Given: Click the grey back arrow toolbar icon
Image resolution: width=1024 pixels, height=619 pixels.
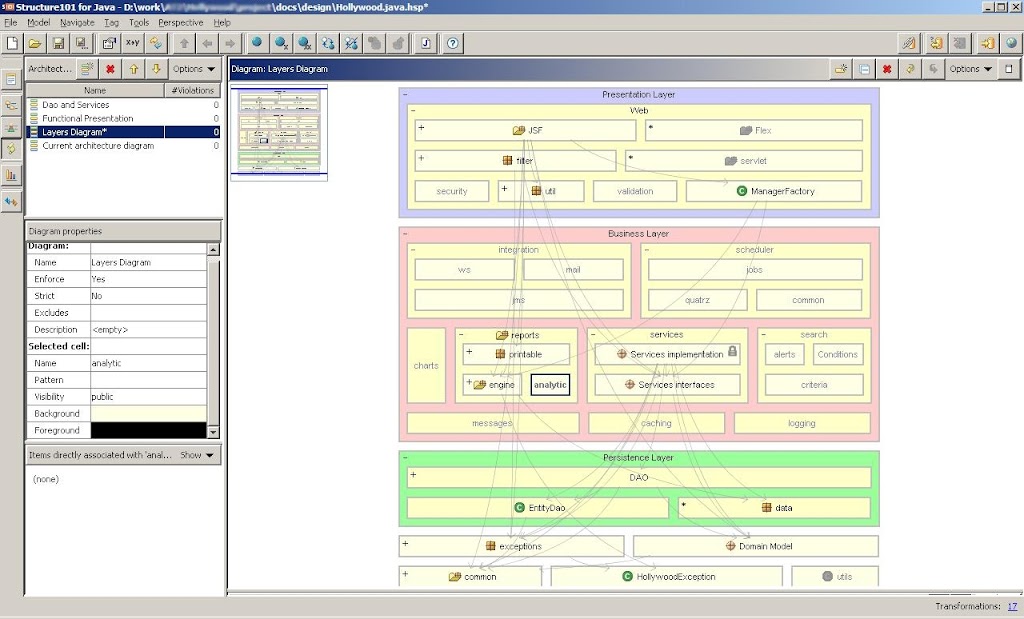Looking at the screenshot, I should [x=207, y=43].
